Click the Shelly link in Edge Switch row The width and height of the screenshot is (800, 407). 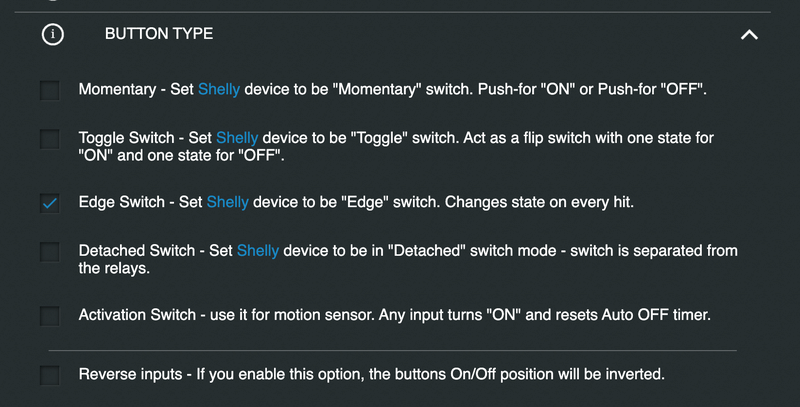[227, 202]
